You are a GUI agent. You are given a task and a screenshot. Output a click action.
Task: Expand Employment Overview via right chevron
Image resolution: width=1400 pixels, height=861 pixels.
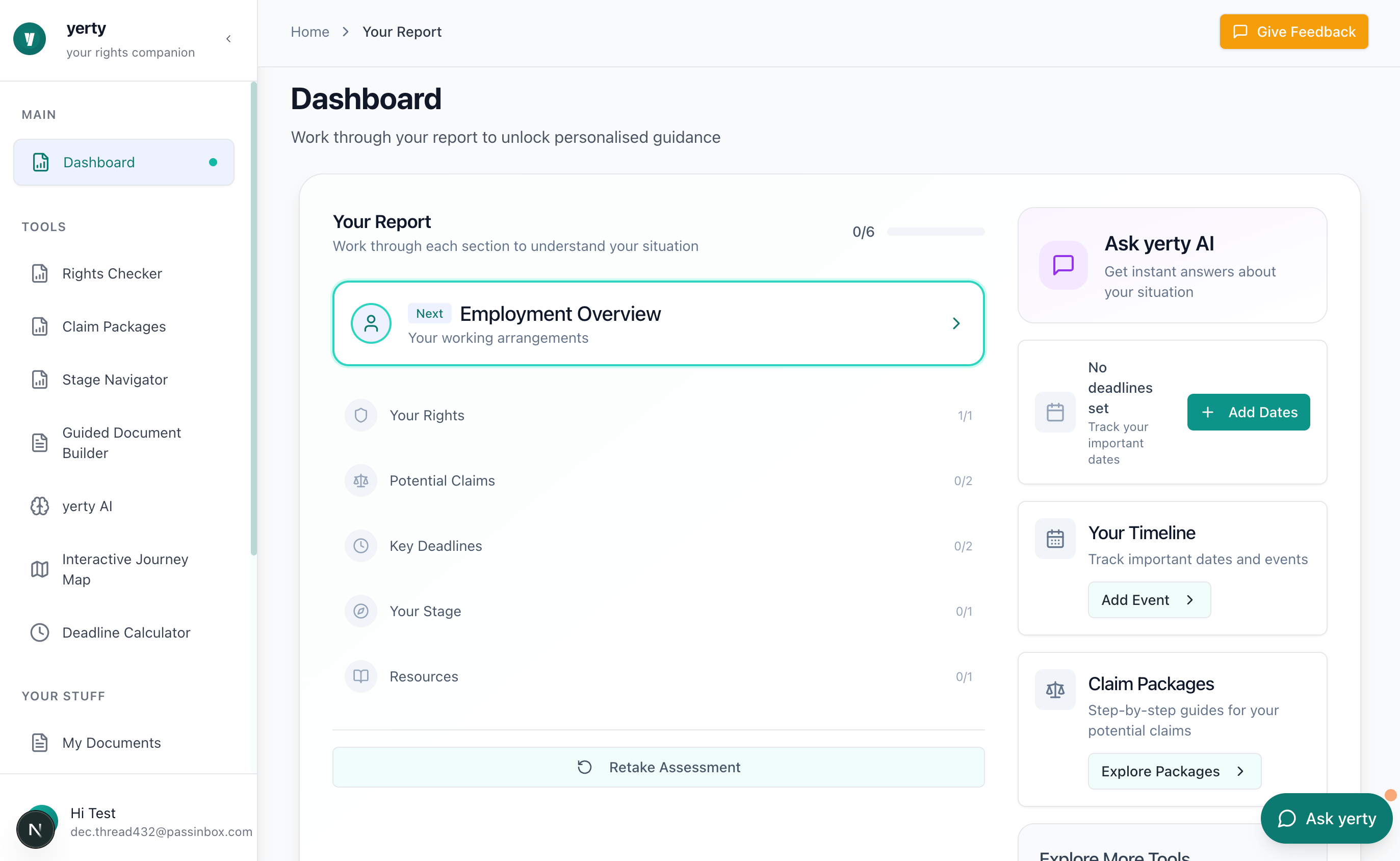point(956,323)
